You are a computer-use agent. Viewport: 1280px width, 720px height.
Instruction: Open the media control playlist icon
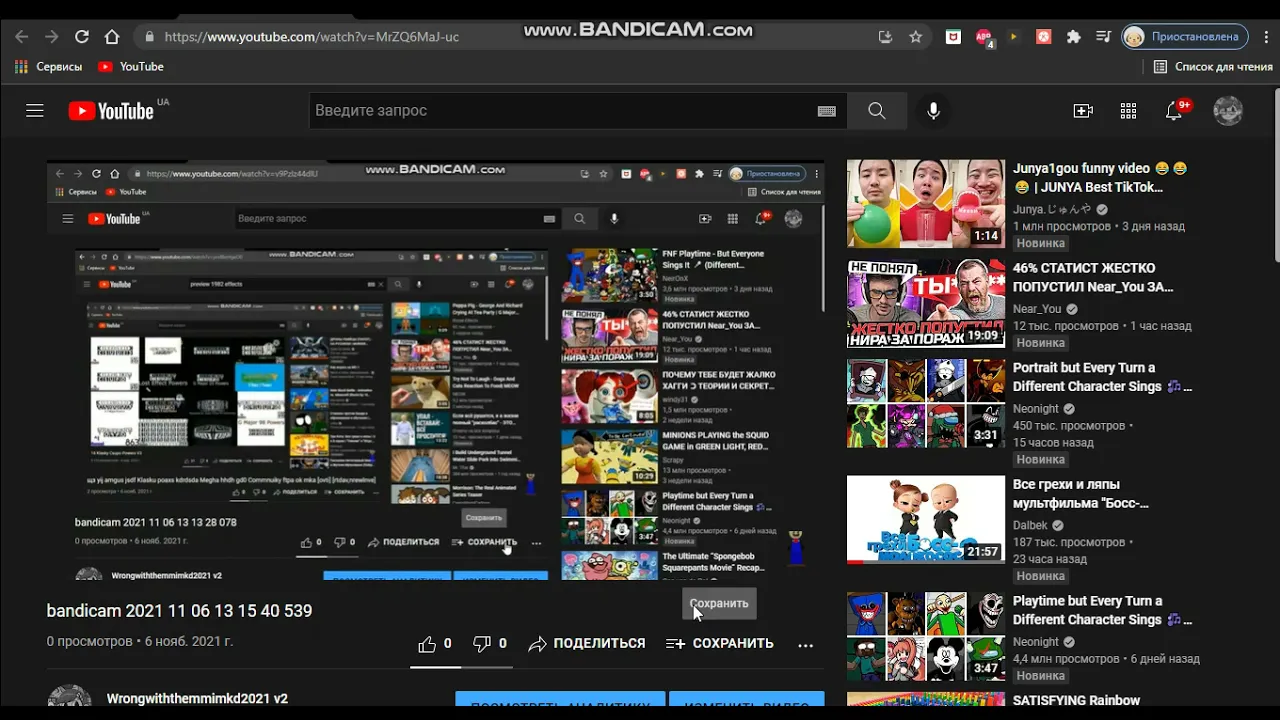tap(1104, 37)
